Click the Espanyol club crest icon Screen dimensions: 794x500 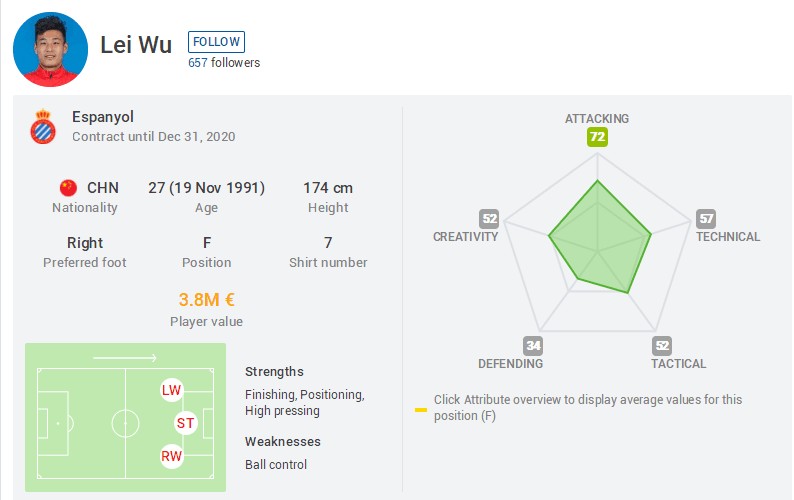[43, 126]
